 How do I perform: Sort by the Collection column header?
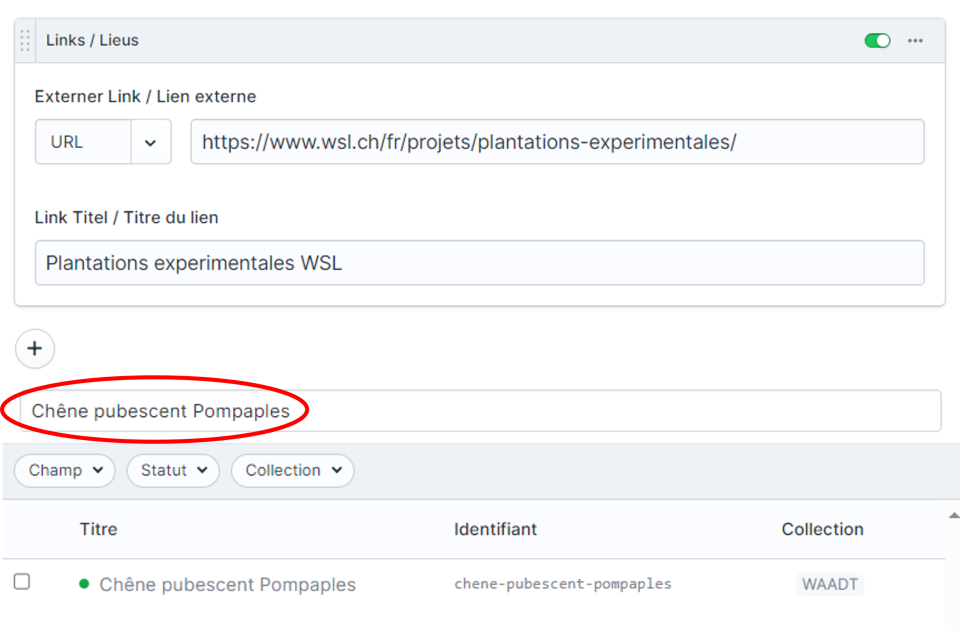pos(822,530)
